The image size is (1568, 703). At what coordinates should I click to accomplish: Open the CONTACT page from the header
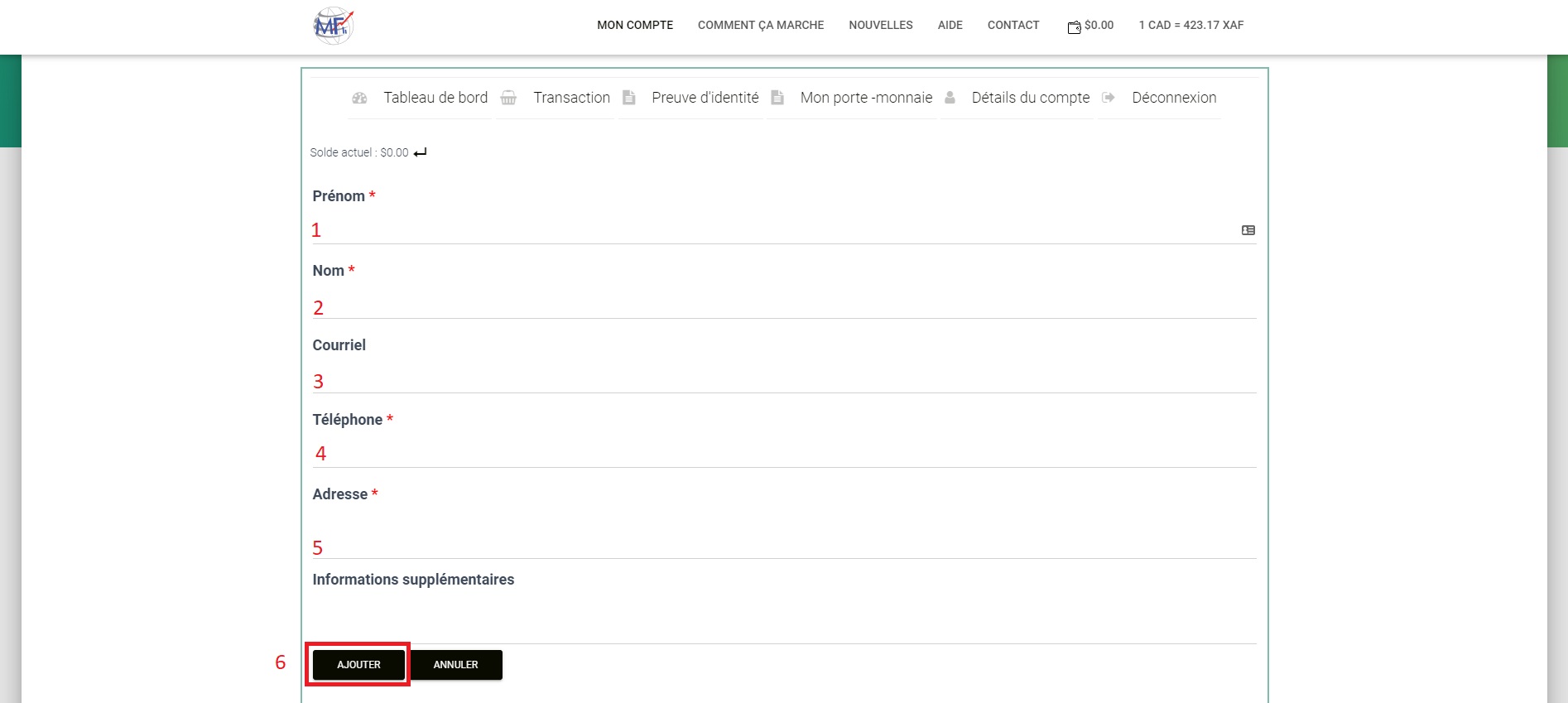[x=1012, y=26]
